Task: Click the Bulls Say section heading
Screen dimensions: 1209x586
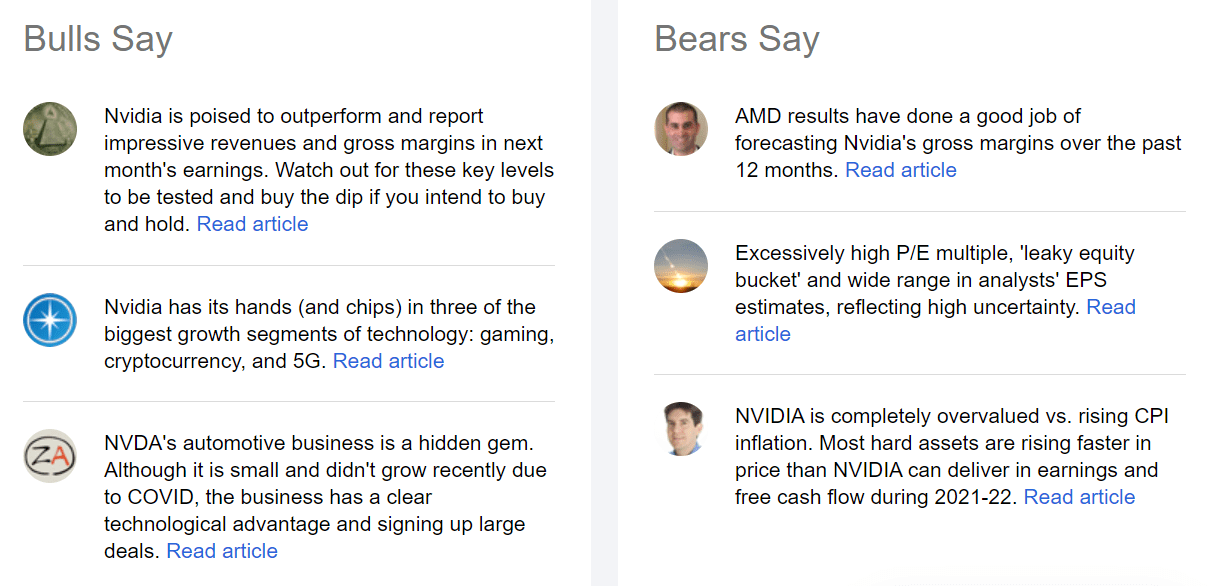Action: [x=97, y=39]
